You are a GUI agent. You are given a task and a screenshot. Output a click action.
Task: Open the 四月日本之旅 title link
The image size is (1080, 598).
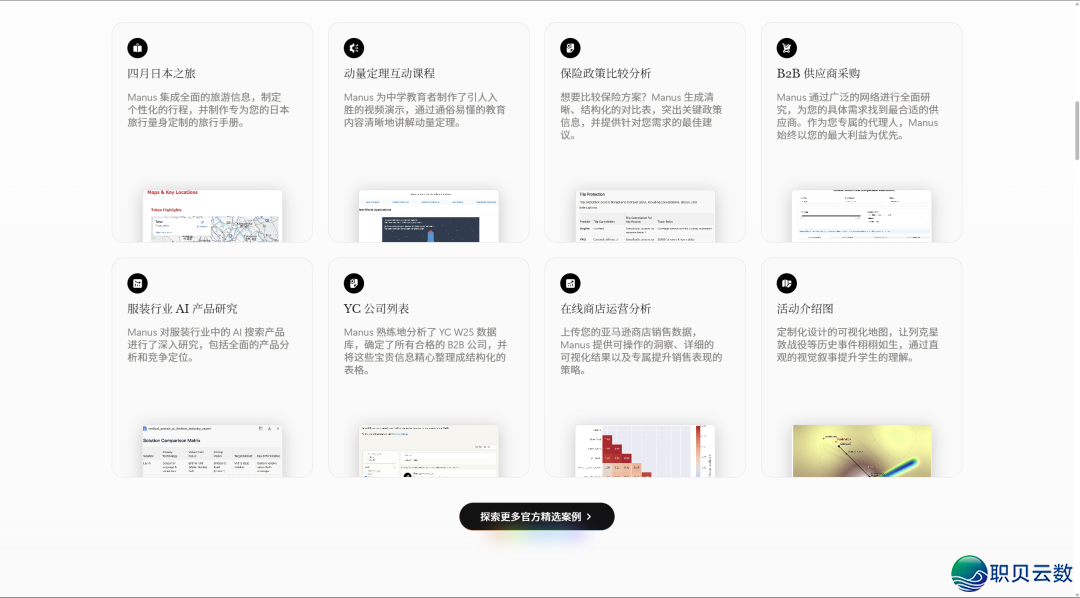tap(161, 74)
